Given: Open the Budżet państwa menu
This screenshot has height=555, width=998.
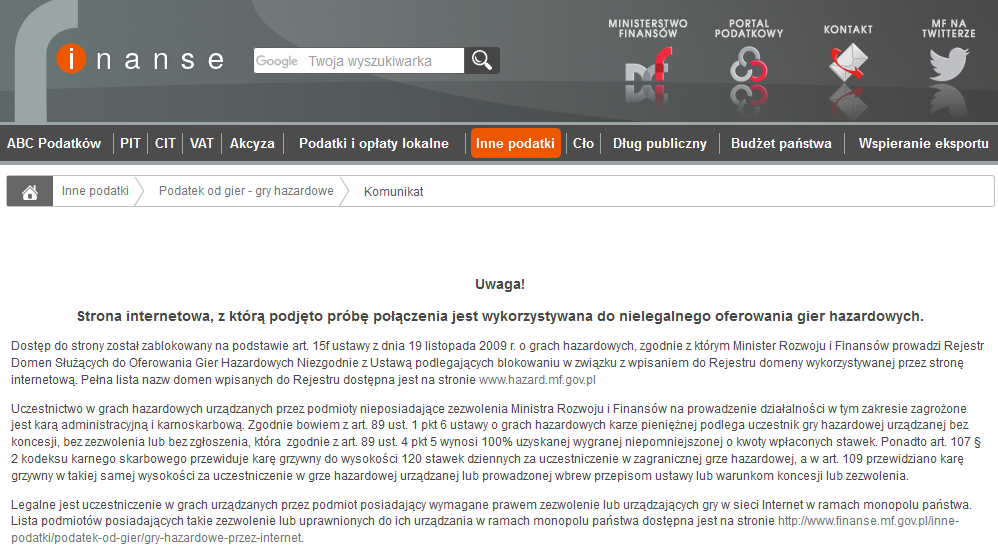Looking at the screenshot, I should coord(781,143).
